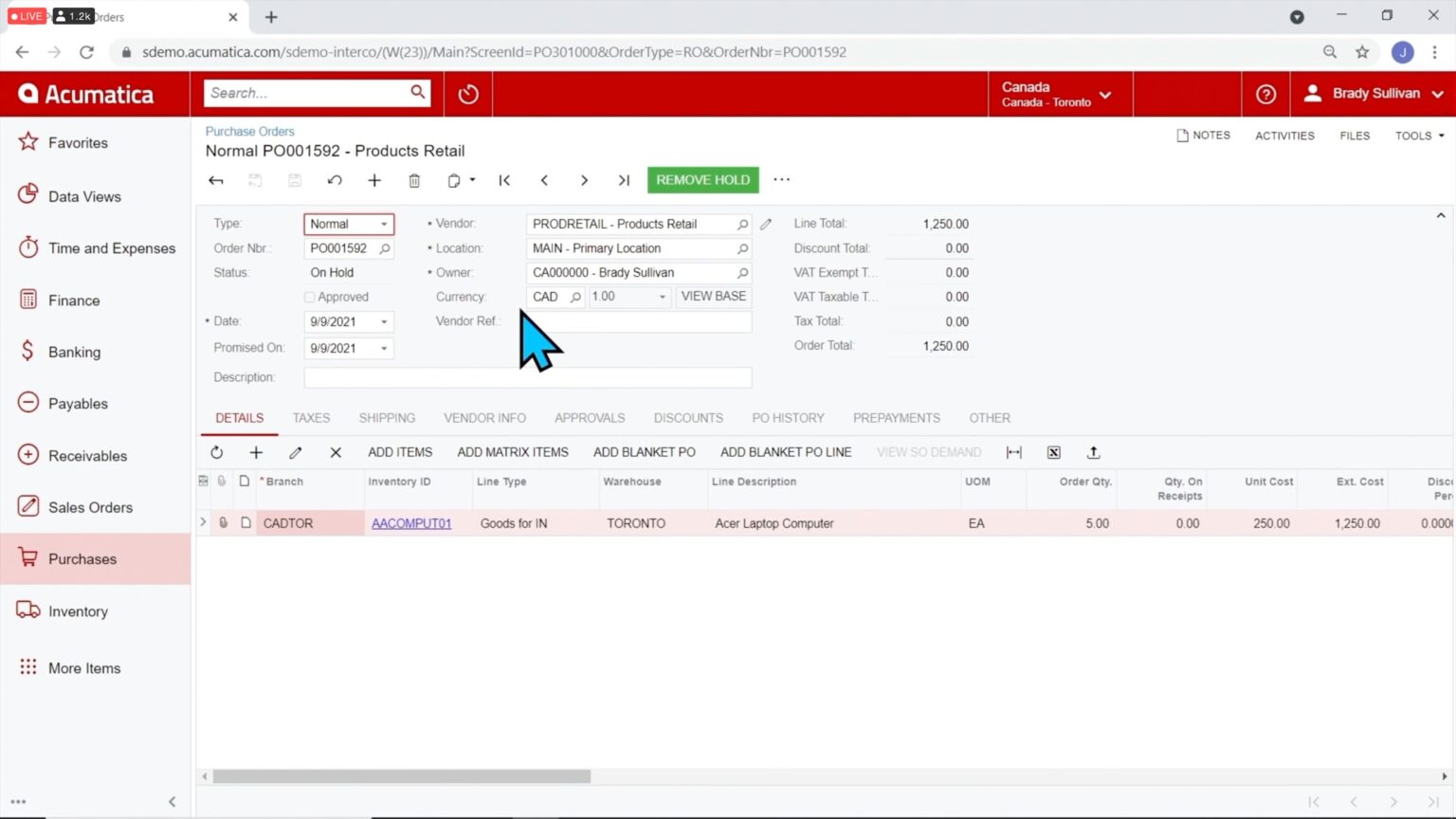The height and width of the screenshot is (819, 1456).
Task: Click the attachment clip on the CADTOR row
Action: (x=223, y=522)
